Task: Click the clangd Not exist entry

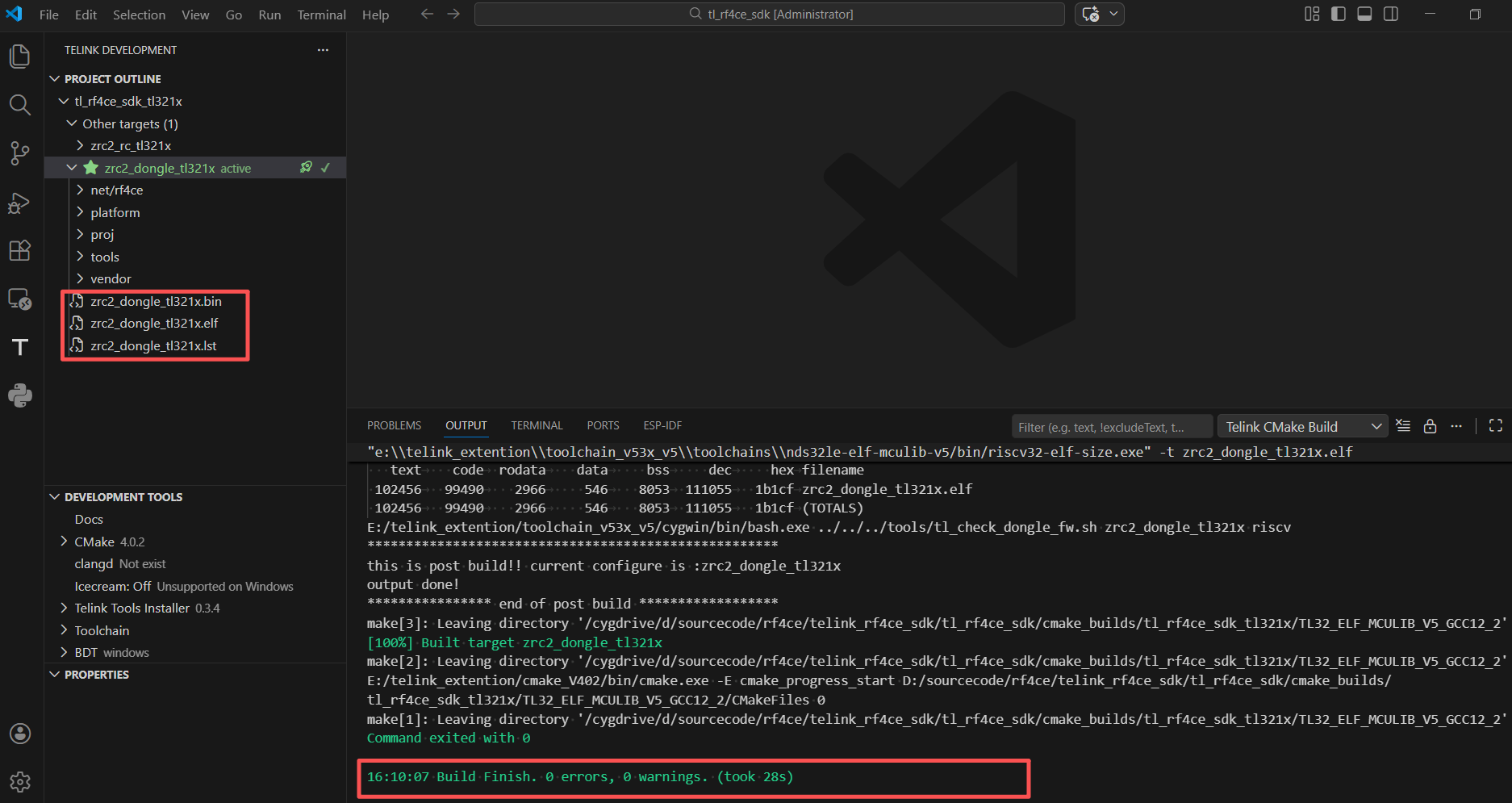Action: [120, 564]
